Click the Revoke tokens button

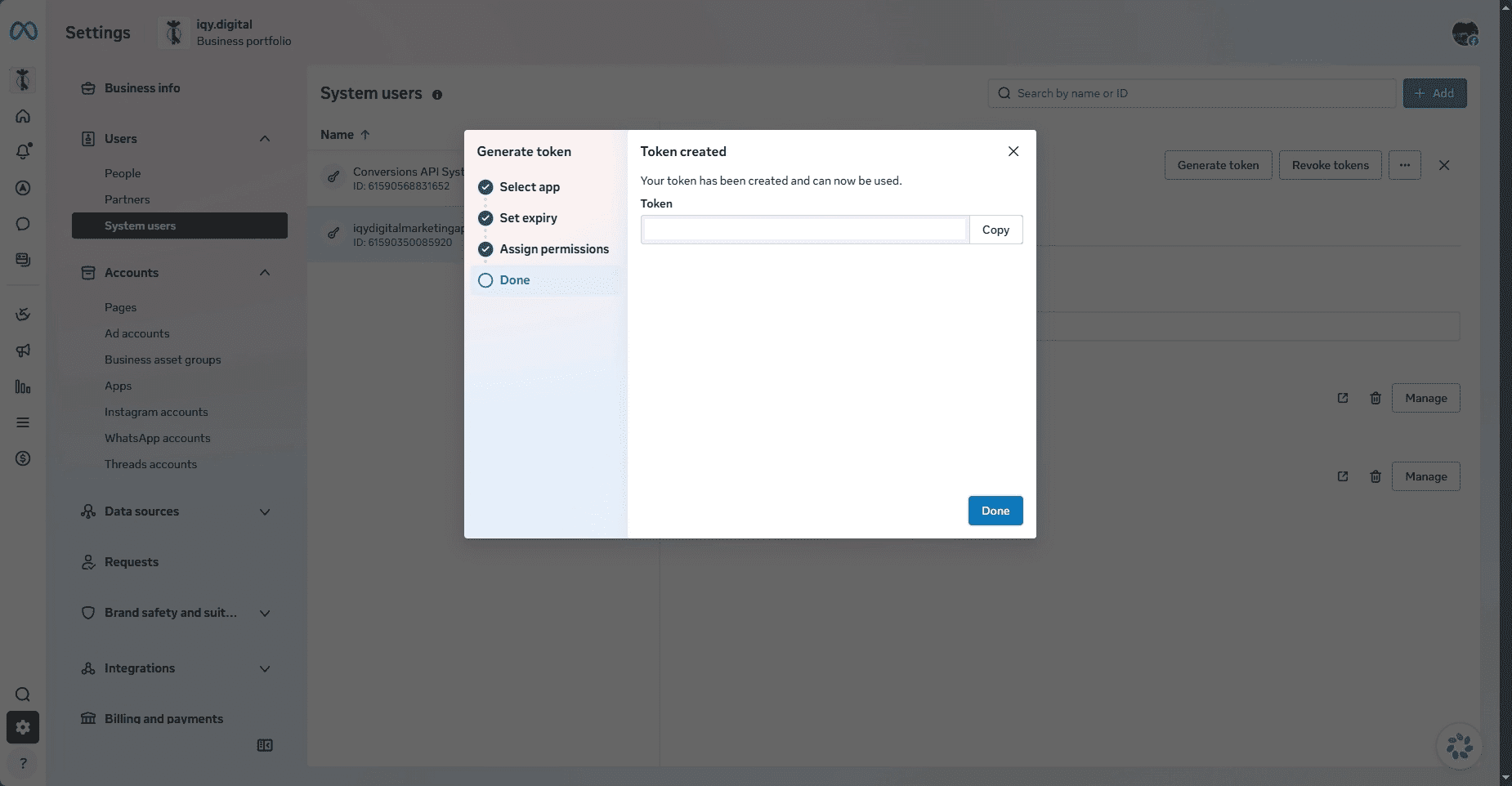point(1330,165)
